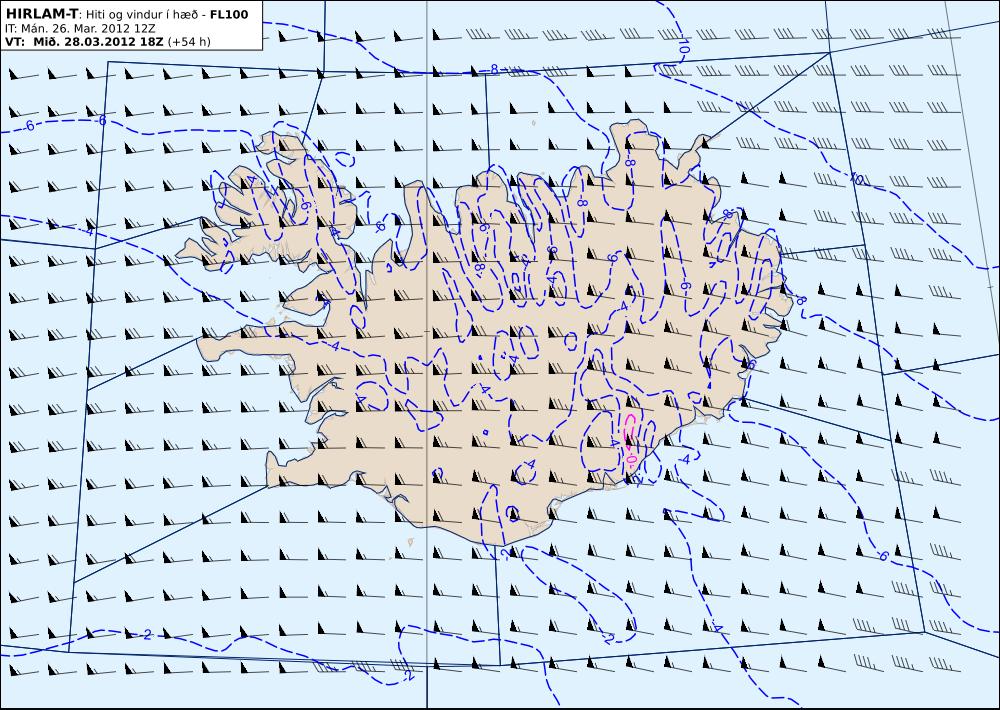
Task: Click the "FL100" flight level label
Action: pos(230,15)
